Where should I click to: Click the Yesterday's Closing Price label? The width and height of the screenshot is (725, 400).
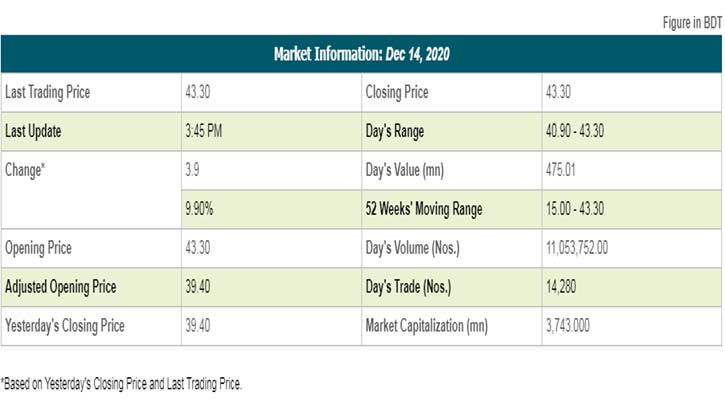point(65,326)
